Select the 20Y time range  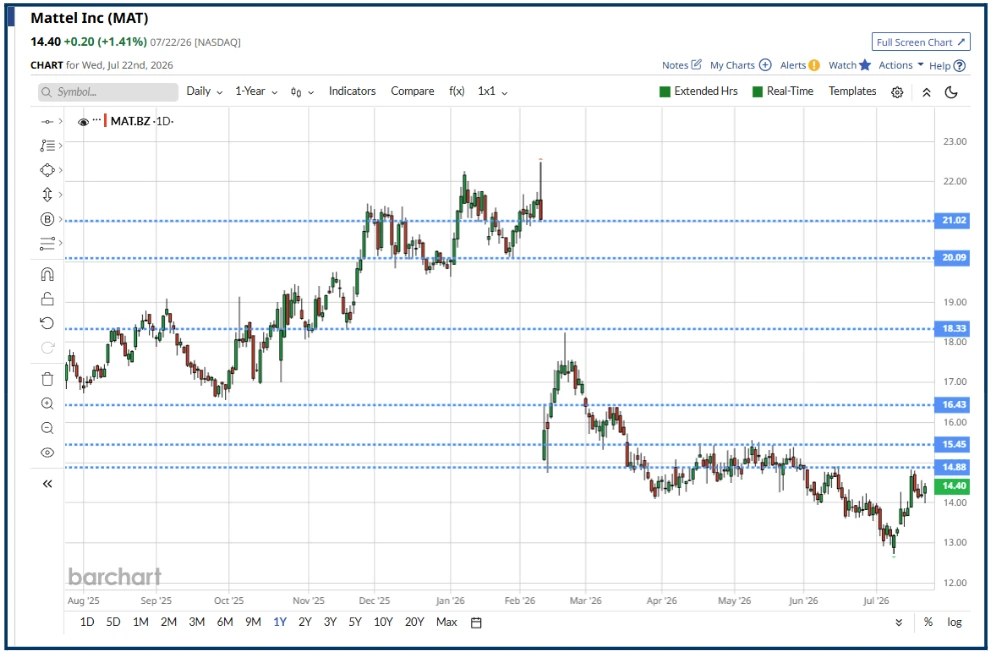pyautogui.click(x=414, y=623)
